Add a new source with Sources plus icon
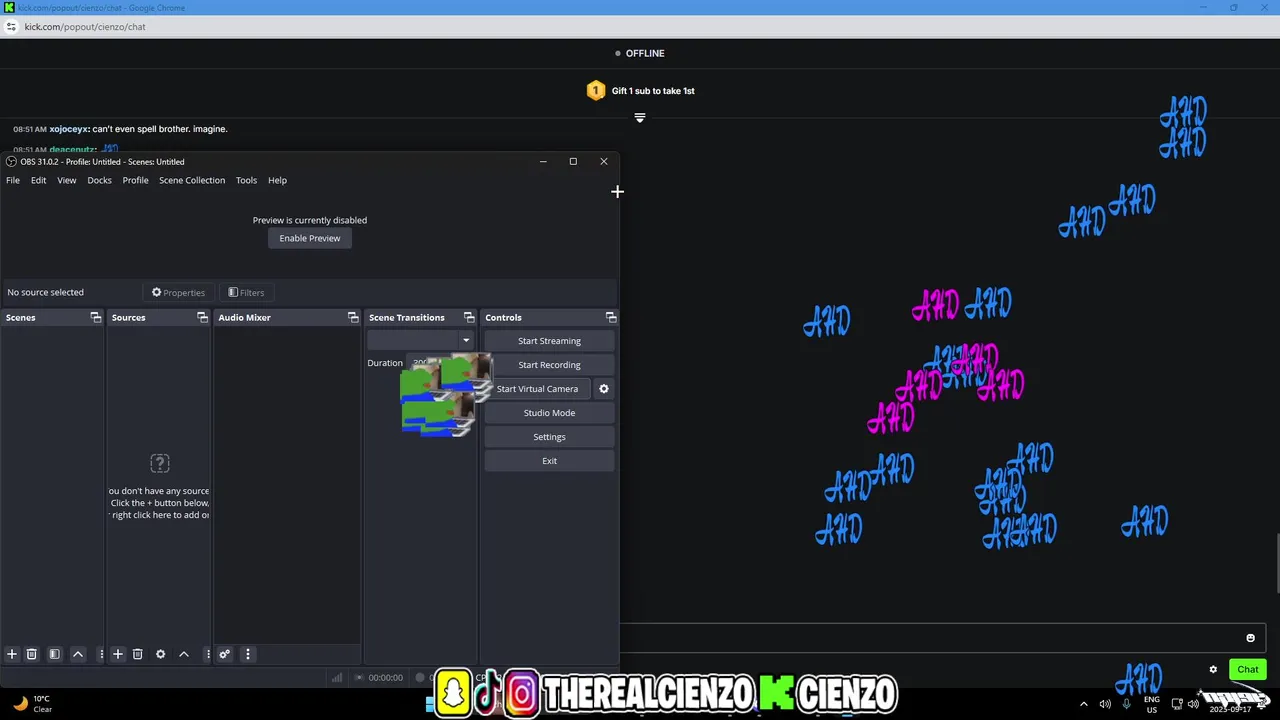 click(117, 654)
